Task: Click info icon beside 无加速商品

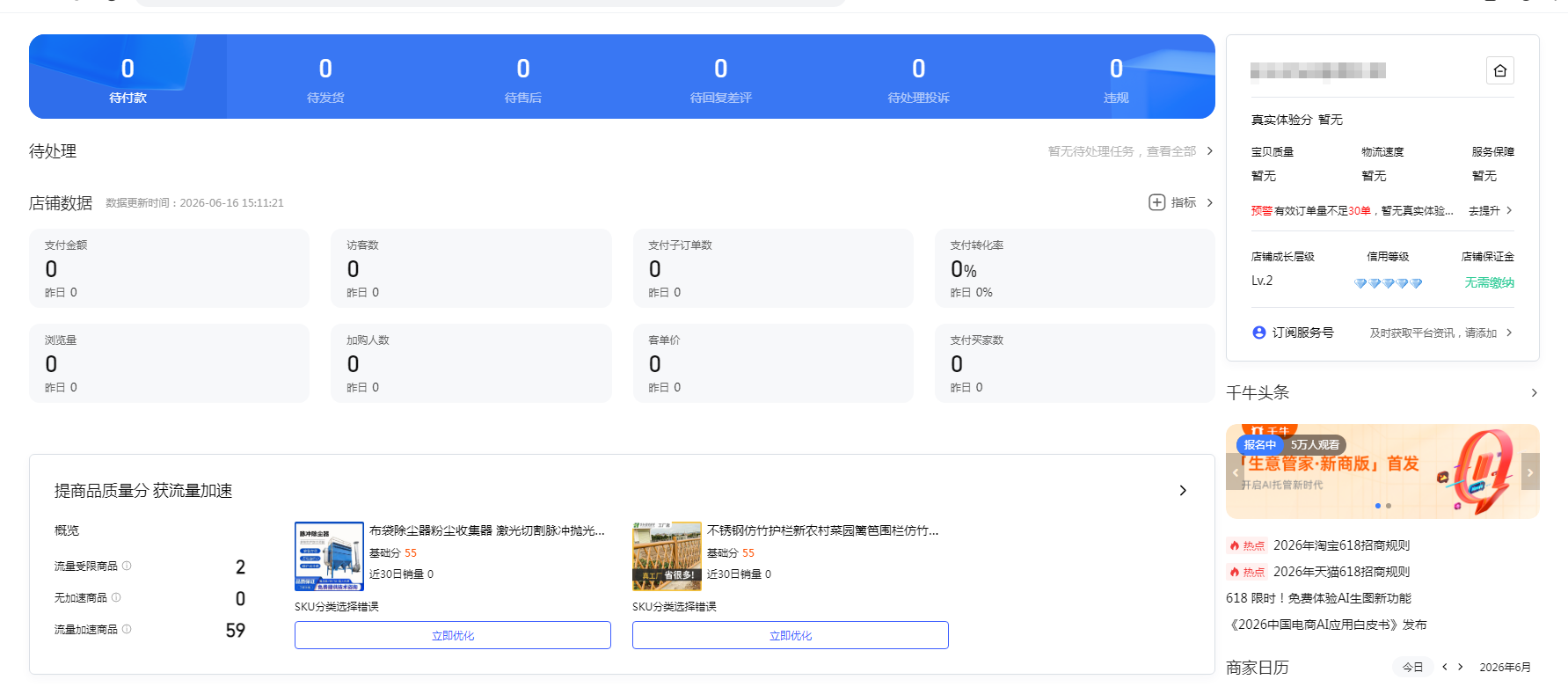Action: [116, 597]
